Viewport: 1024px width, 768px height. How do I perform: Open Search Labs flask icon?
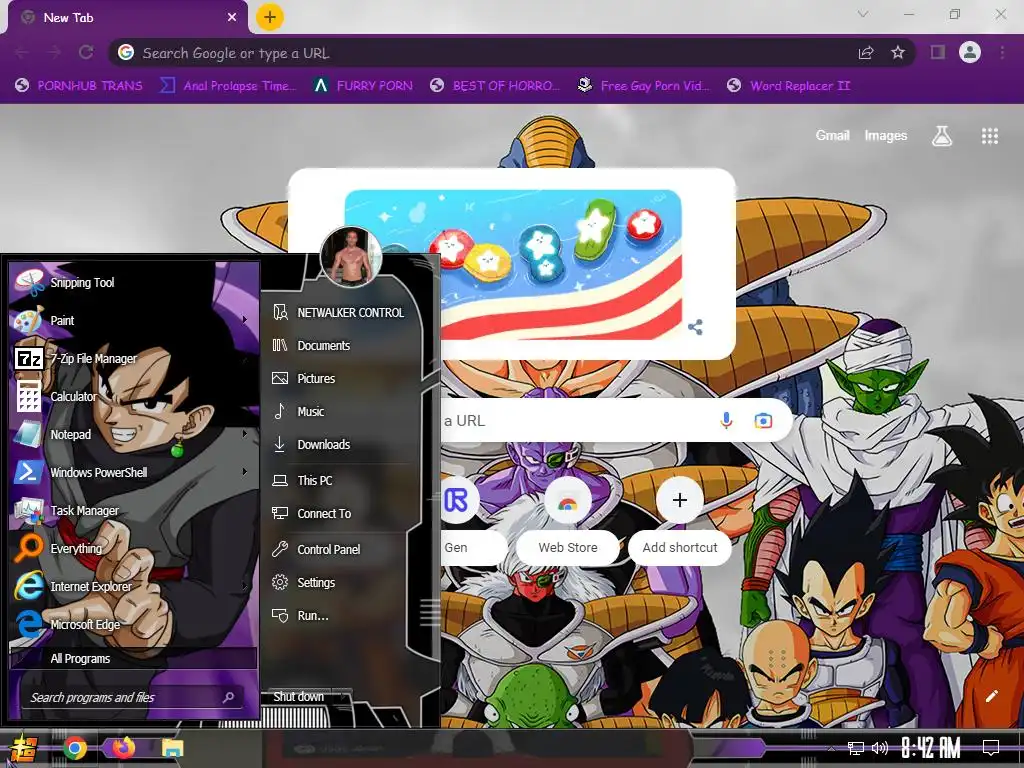[x=942, y=136]
